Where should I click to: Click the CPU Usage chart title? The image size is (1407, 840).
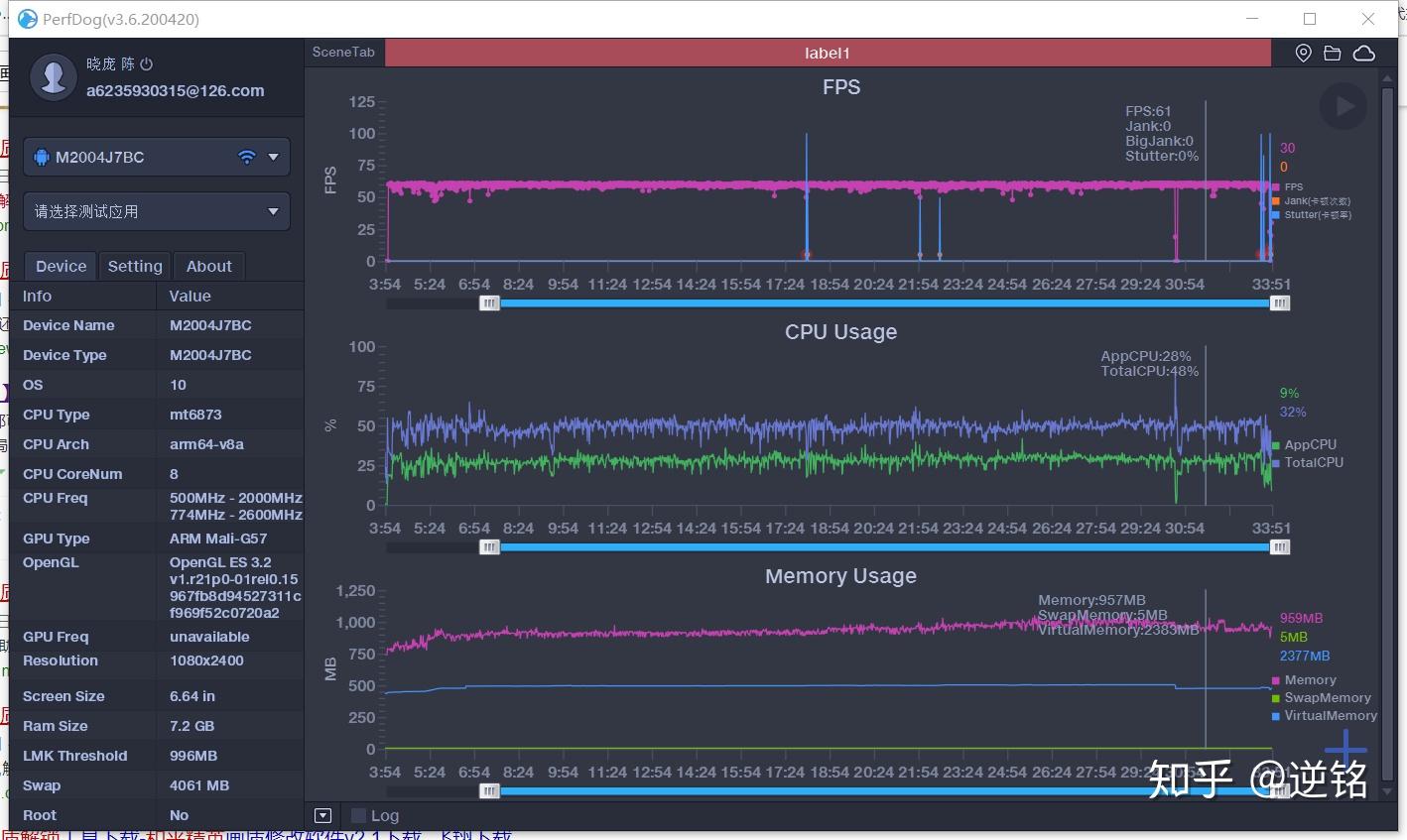841,332
